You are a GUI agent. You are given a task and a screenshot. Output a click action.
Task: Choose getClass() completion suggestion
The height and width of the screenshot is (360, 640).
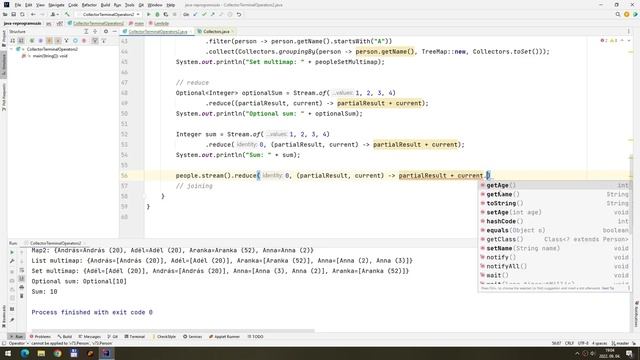pyautogui.click(x=555, y=239)
